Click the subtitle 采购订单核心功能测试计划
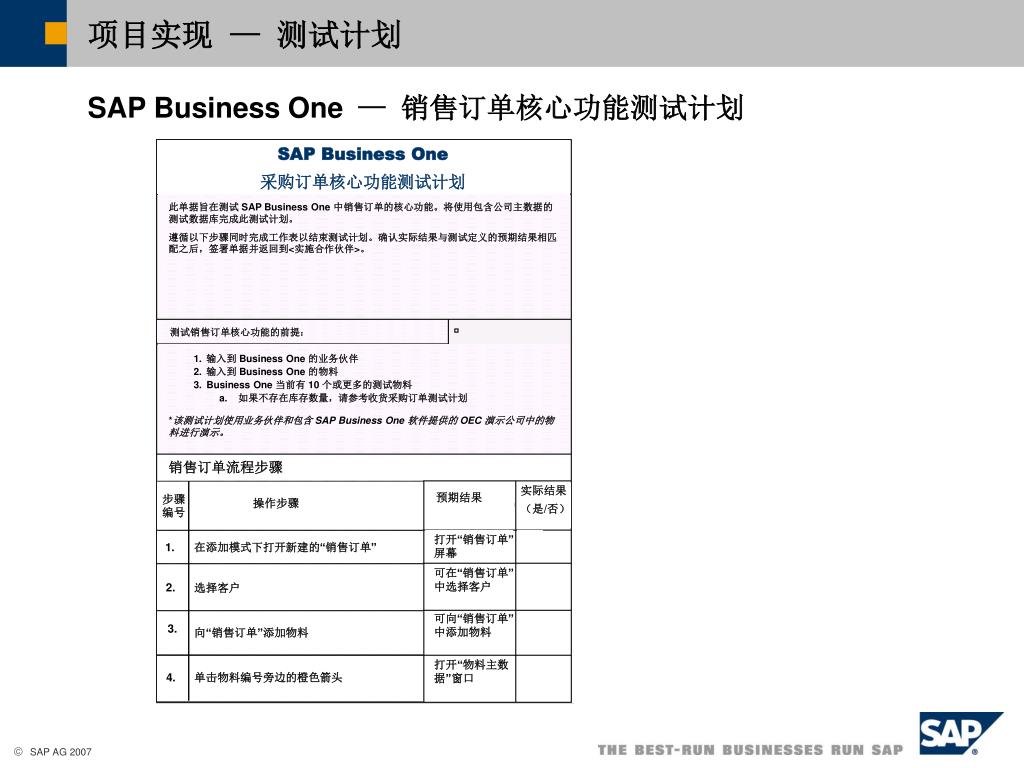Image resolution: width=1024 pixels, height=768 pixels. [362, 182]
